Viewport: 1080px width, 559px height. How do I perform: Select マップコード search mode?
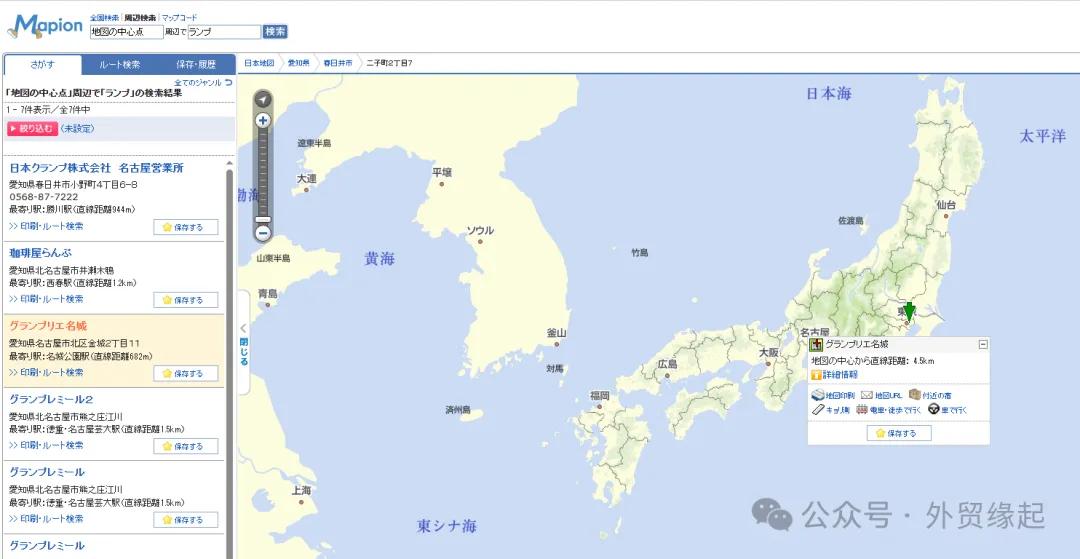pos(179,17)
